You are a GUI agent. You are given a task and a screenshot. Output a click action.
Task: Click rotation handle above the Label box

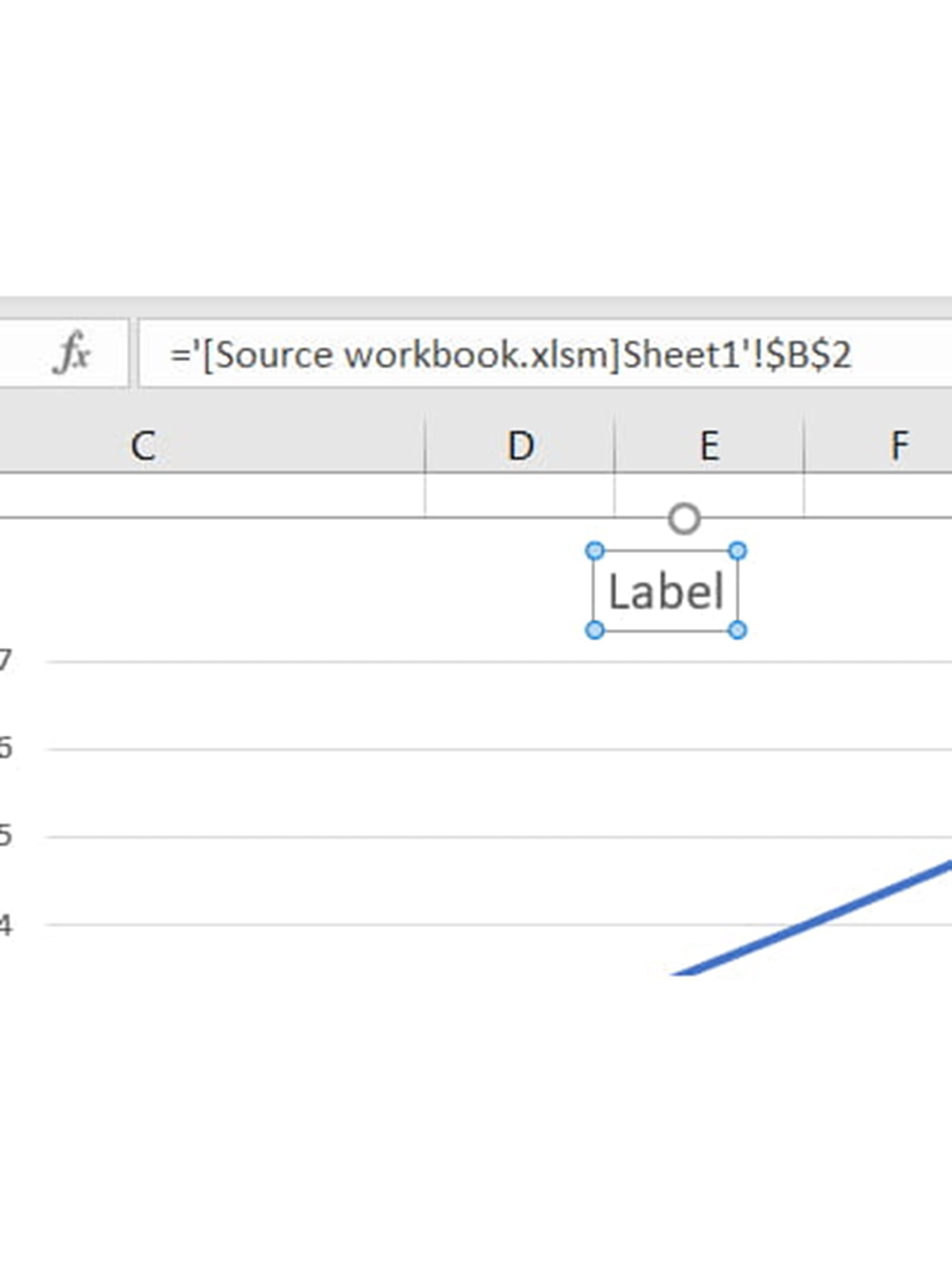pyautogui.click(x=684, y=519)
